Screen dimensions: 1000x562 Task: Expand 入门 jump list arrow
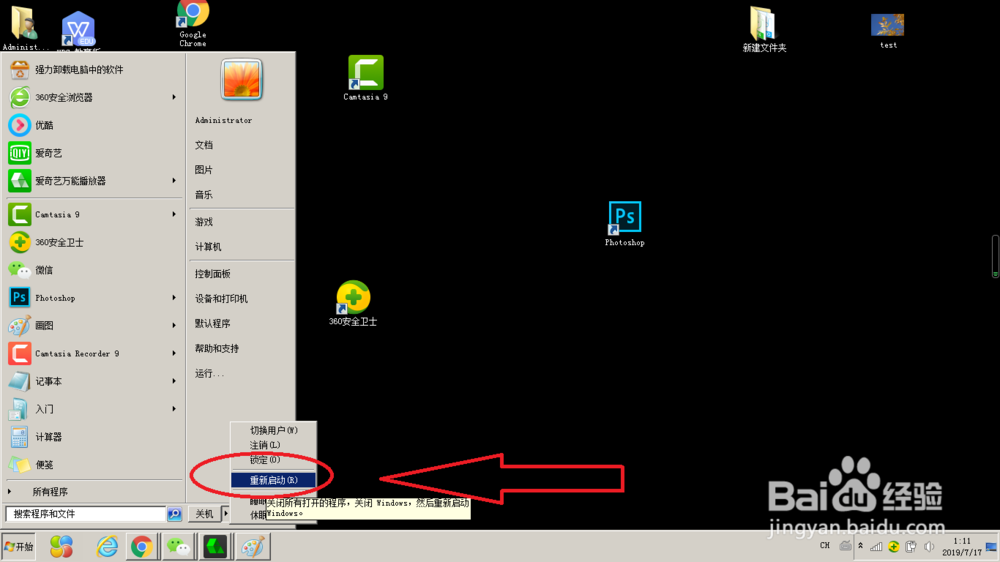[x=173, y=409]
